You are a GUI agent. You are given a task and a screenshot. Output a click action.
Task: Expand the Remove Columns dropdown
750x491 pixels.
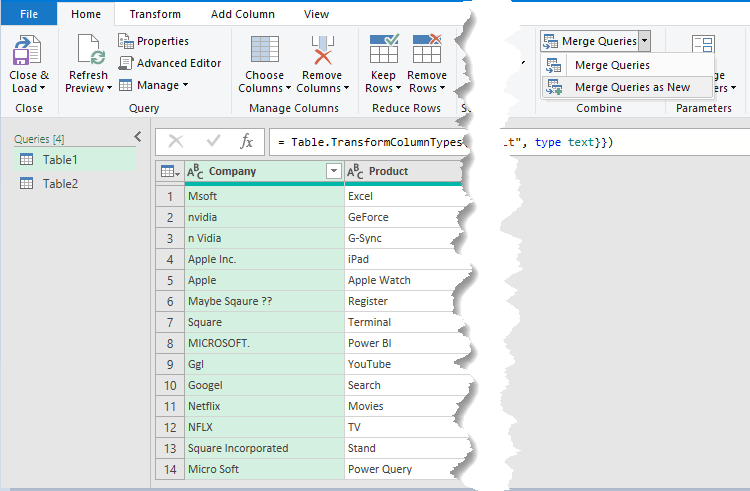click(x=346, y=88)
